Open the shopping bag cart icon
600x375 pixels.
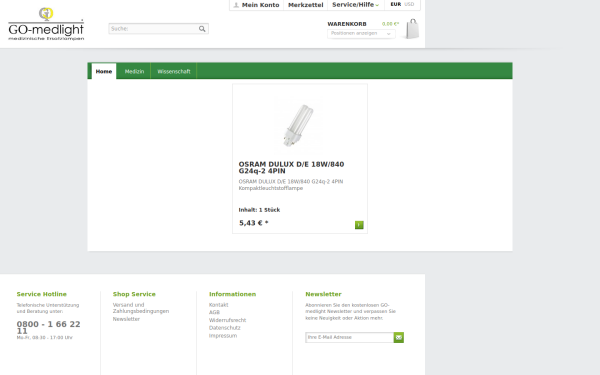click(412, 29)
